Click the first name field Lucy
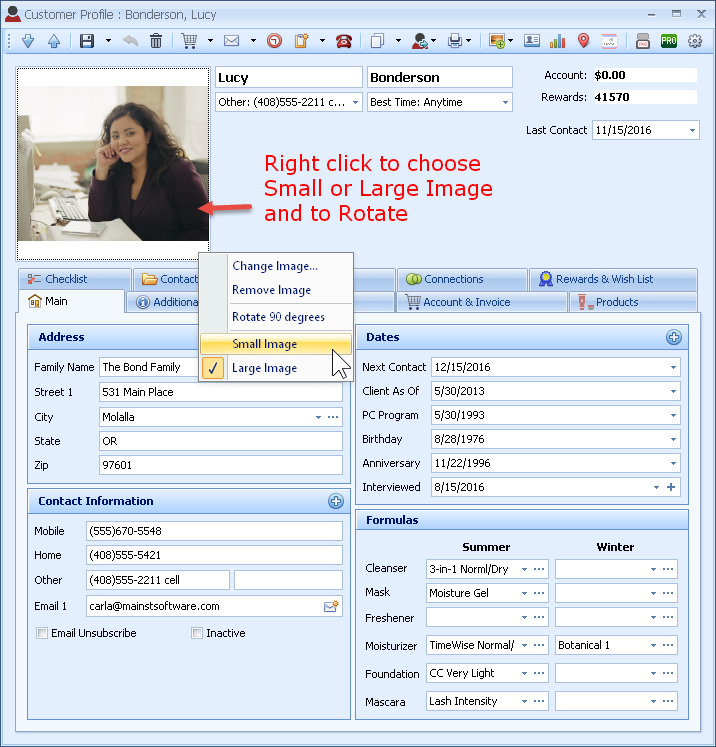Screen dimensions: 716x747 [289, 77]
